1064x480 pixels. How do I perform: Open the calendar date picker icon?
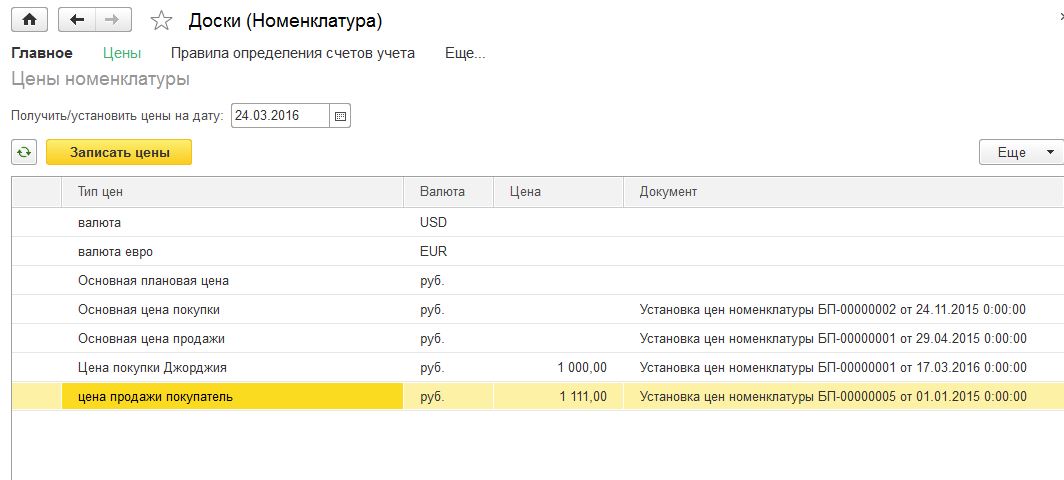point(340,116)
